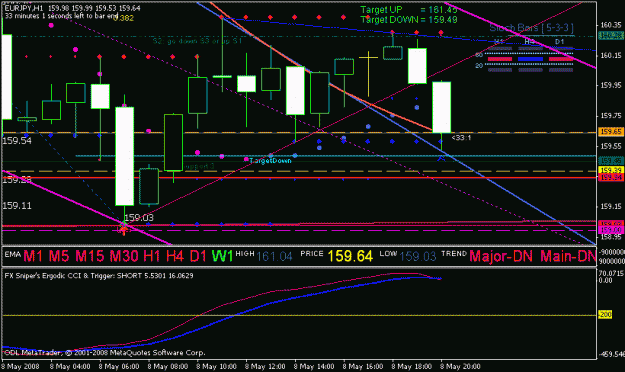Click the '8 May 04:00' time axis label

[70, 366]
